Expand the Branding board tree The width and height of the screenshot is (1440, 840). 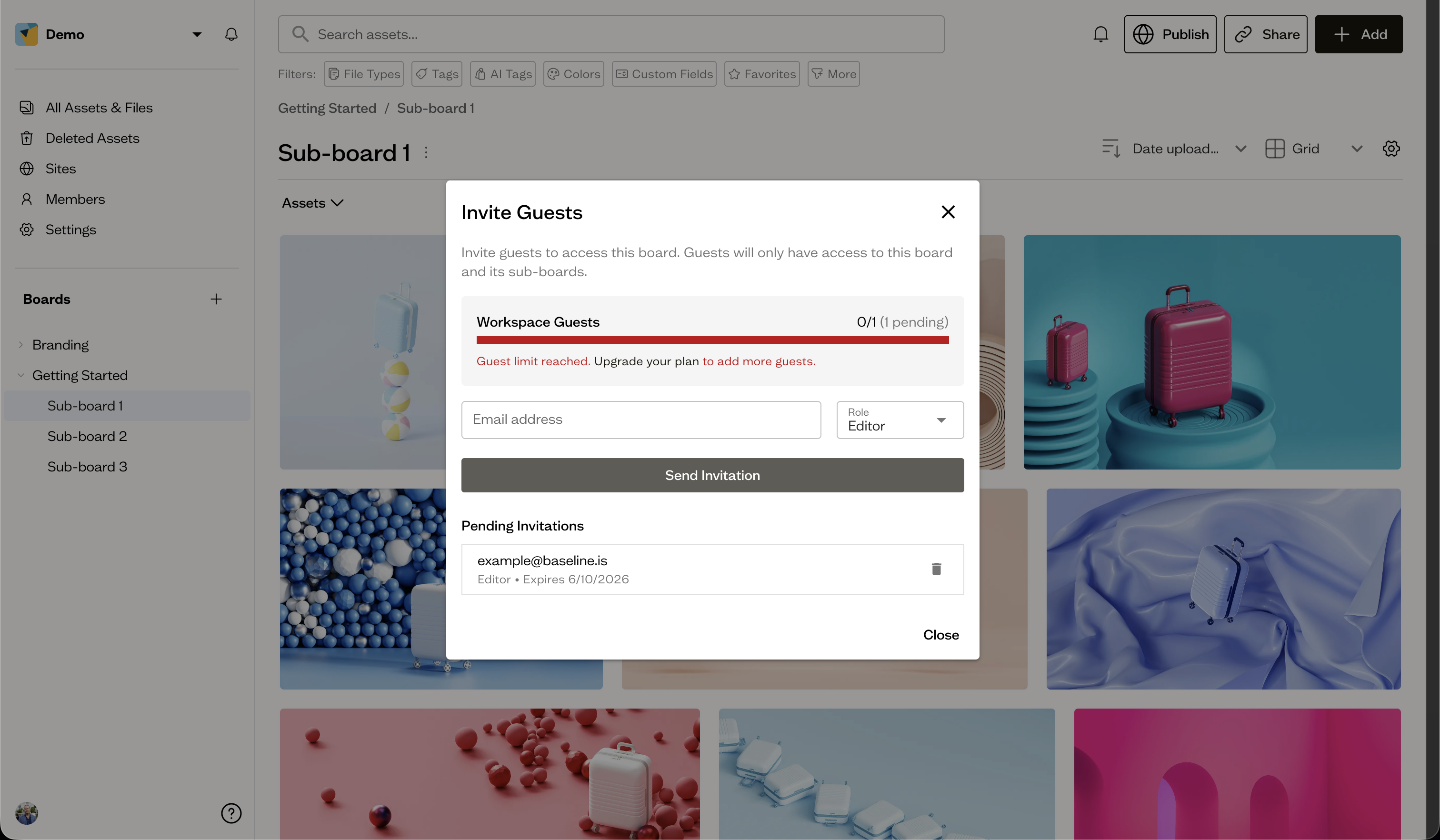tap(20, 345)
